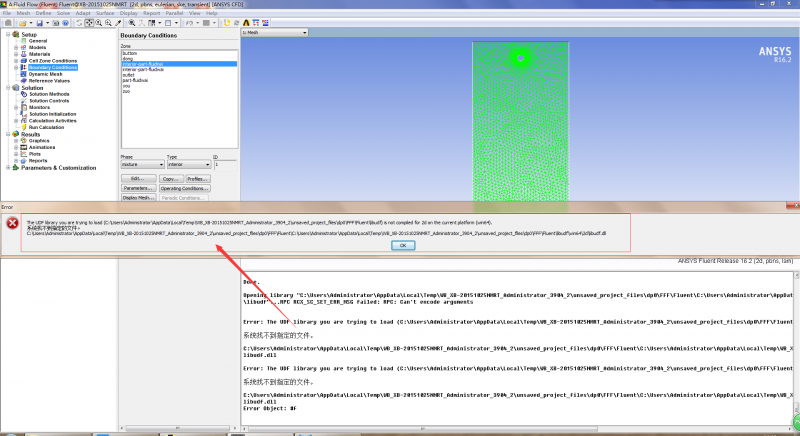
Task: Select Calculation Activities in the tree
Action: click(x=52, y=121)
